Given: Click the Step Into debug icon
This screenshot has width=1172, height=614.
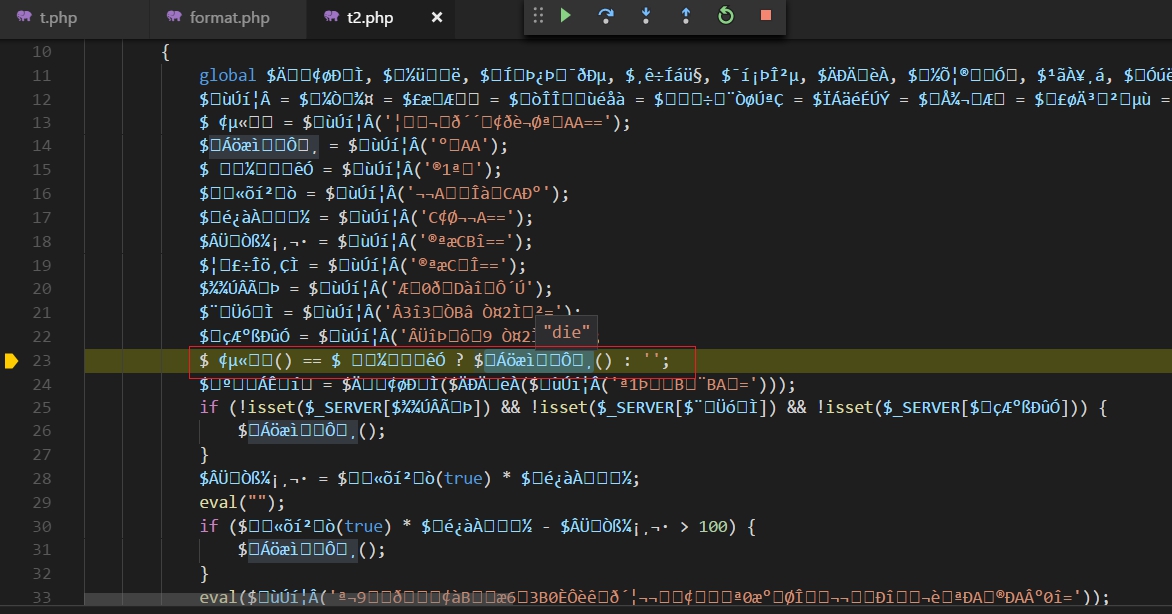Looking at the screenshot, I should (x=646, y=16).
